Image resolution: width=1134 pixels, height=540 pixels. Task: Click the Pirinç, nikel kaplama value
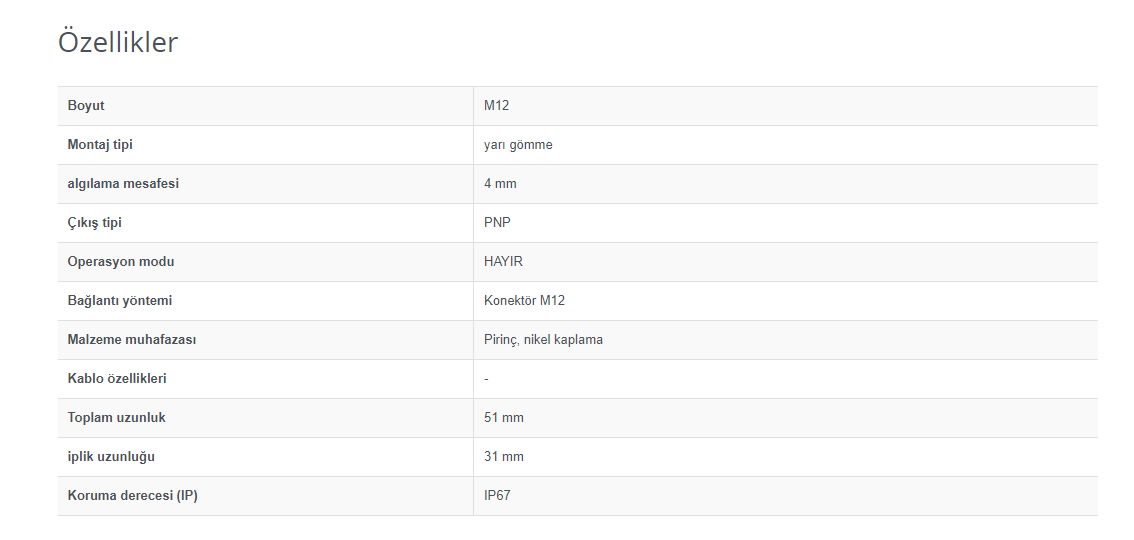[x=543, y=340]
